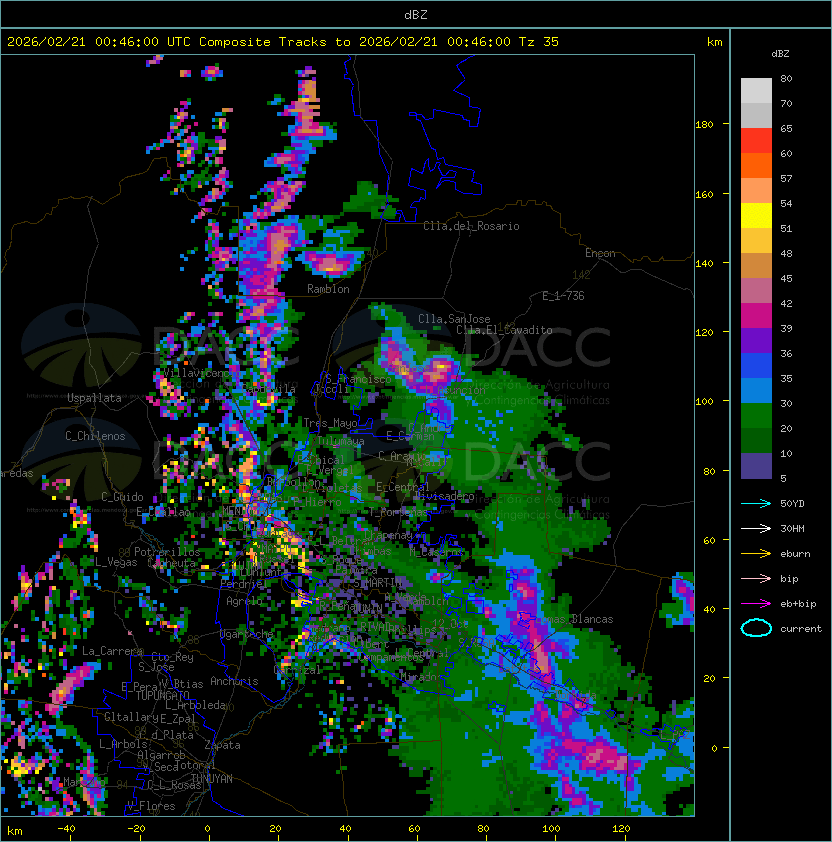Click the Potrerillos map label

pyautogui.click(x=167, y=552)
